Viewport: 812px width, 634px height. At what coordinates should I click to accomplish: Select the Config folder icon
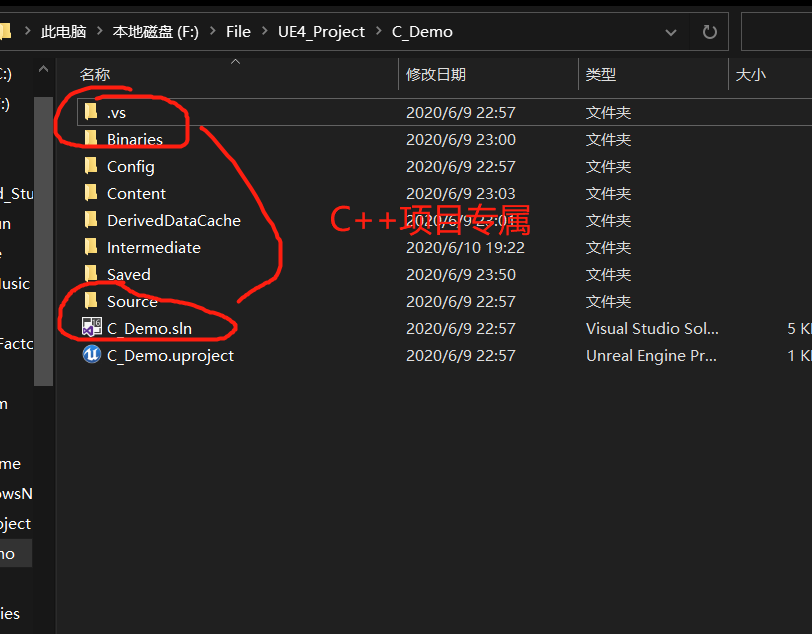[x=91, y=166]
